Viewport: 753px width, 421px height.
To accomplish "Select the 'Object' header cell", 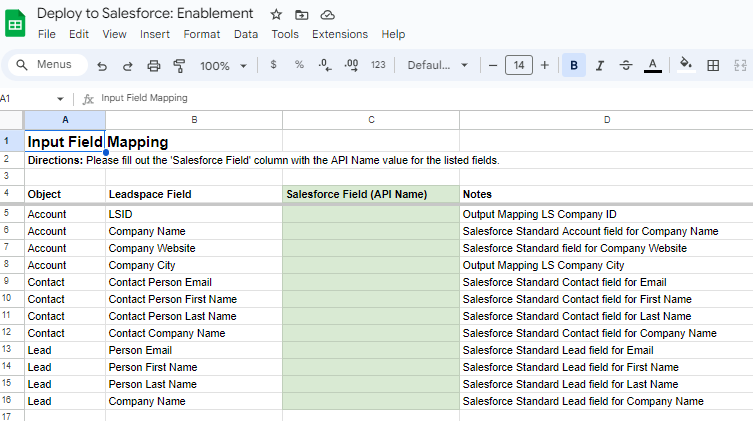I will pos(65,194).
